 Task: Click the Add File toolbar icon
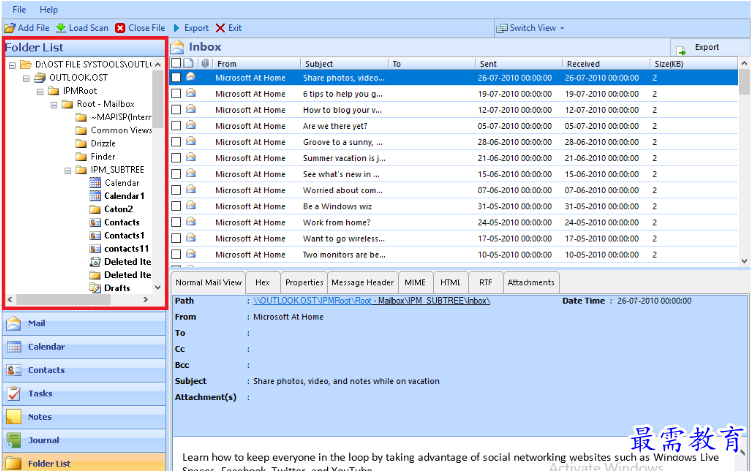pos(10,28)
